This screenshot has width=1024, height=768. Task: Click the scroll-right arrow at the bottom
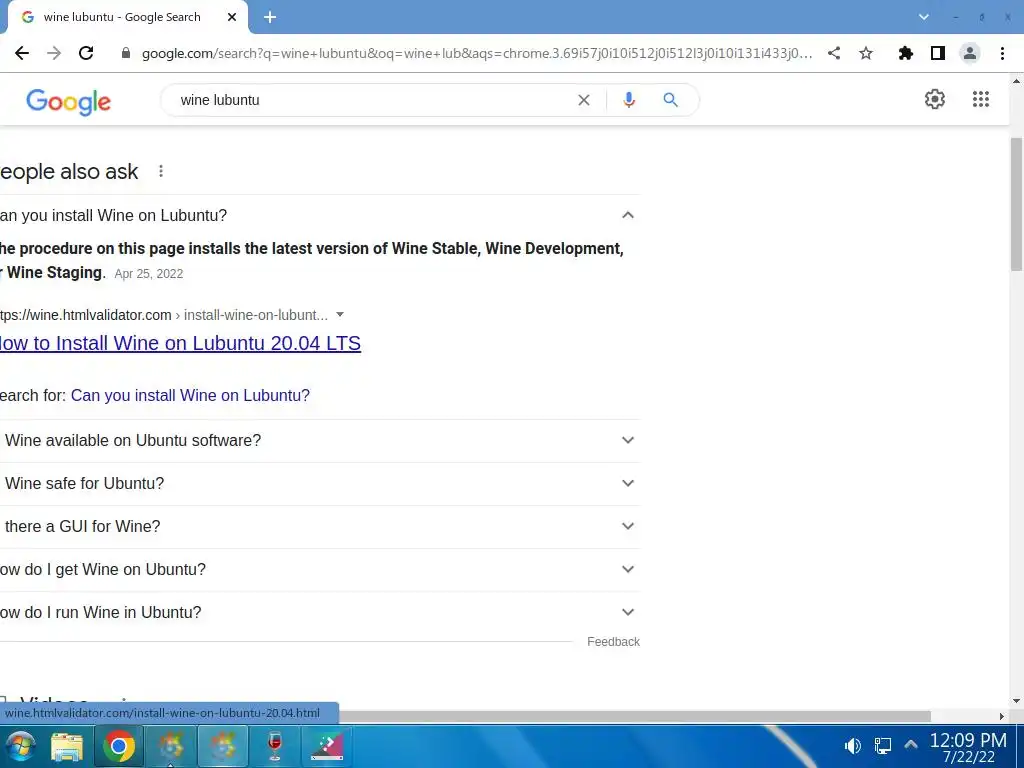(x=1002, y=716)
